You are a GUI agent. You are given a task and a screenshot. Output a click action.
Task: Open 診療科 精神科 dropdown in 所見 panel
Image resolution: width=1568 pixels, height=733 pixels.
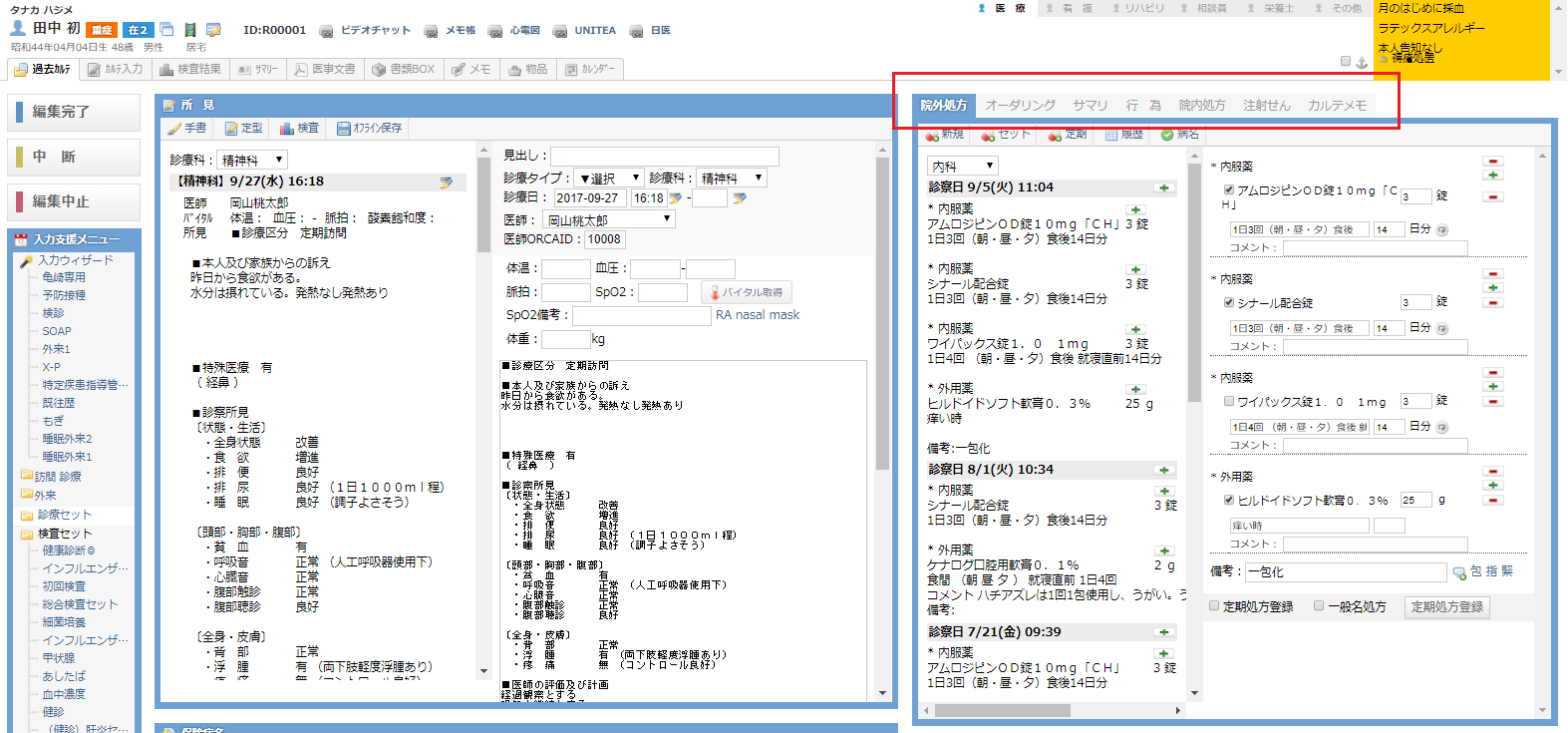click(252, 160)
